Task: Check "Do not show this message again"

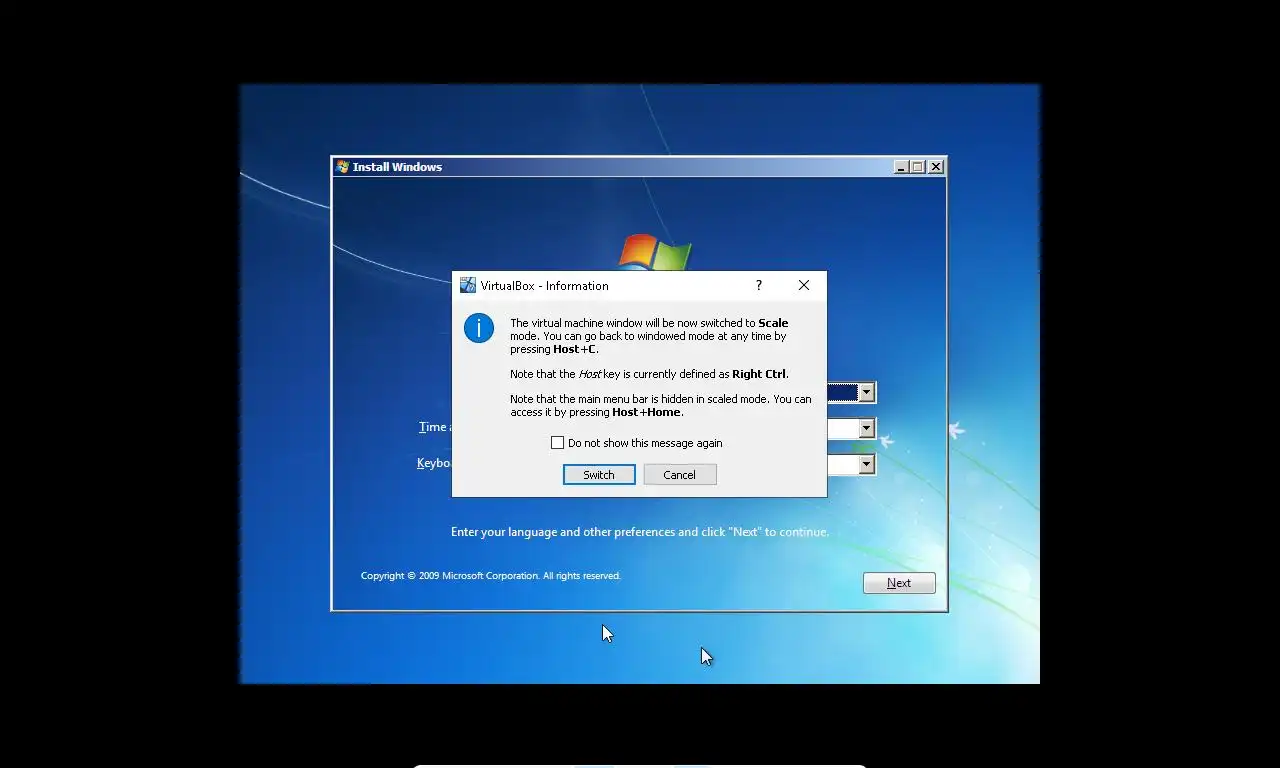Action: click(558, 443)
